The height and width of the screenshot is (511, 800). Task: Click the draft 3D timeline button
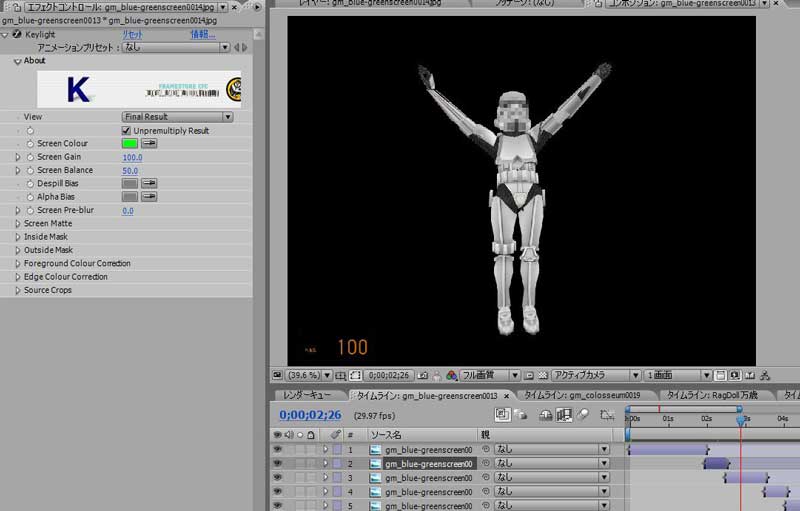[520, 415]
